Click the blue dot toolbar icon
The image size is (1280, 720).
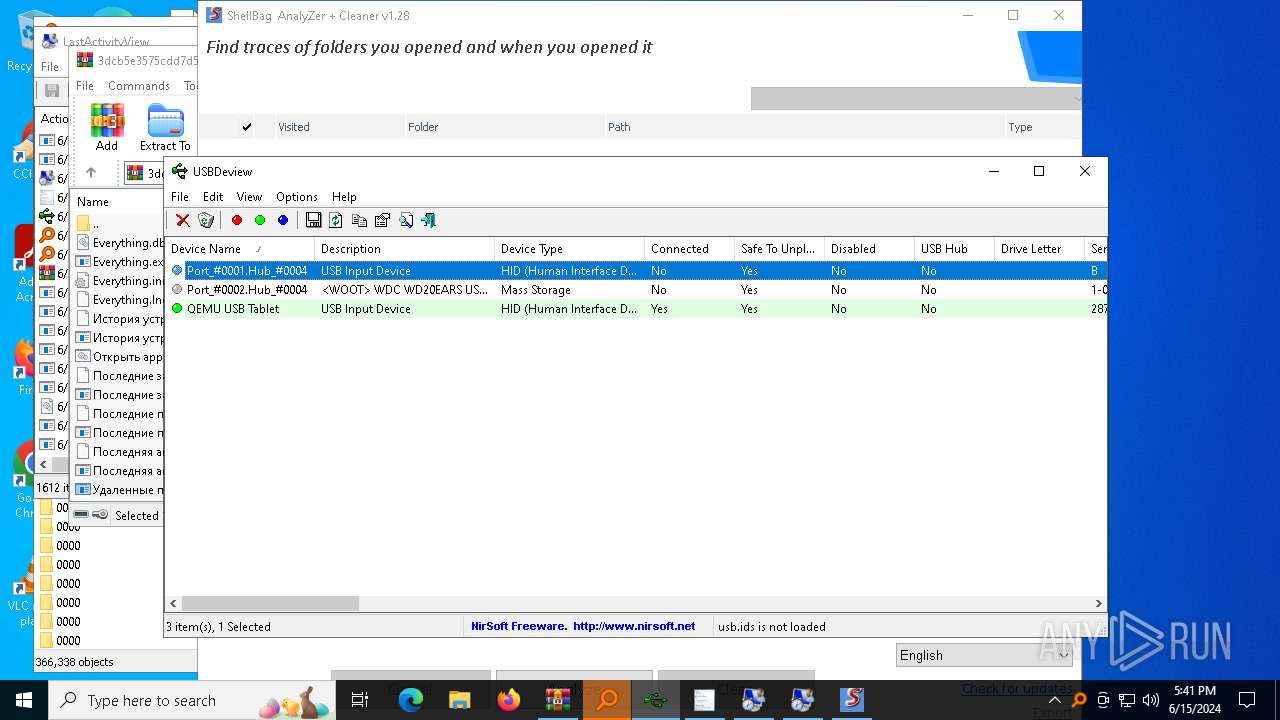283,220
